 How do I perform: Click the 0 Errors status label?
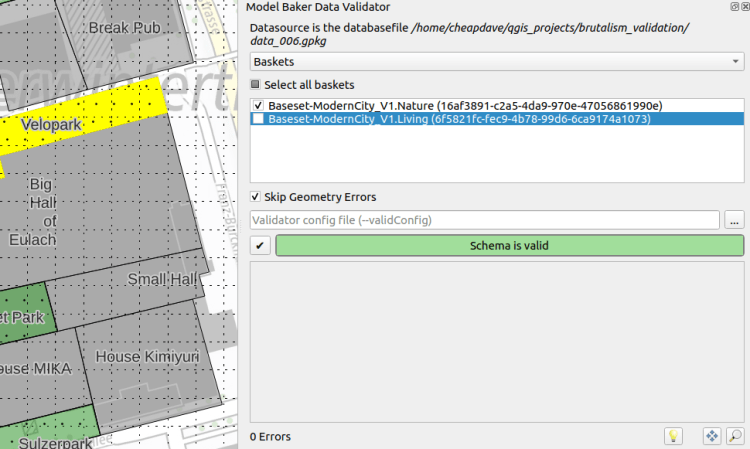[270, 437]
